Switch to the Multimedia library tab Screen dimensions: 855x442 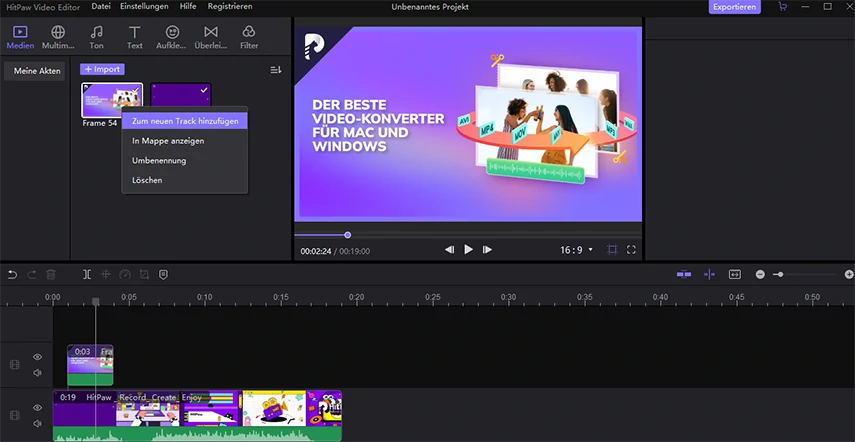coord(58,38)
